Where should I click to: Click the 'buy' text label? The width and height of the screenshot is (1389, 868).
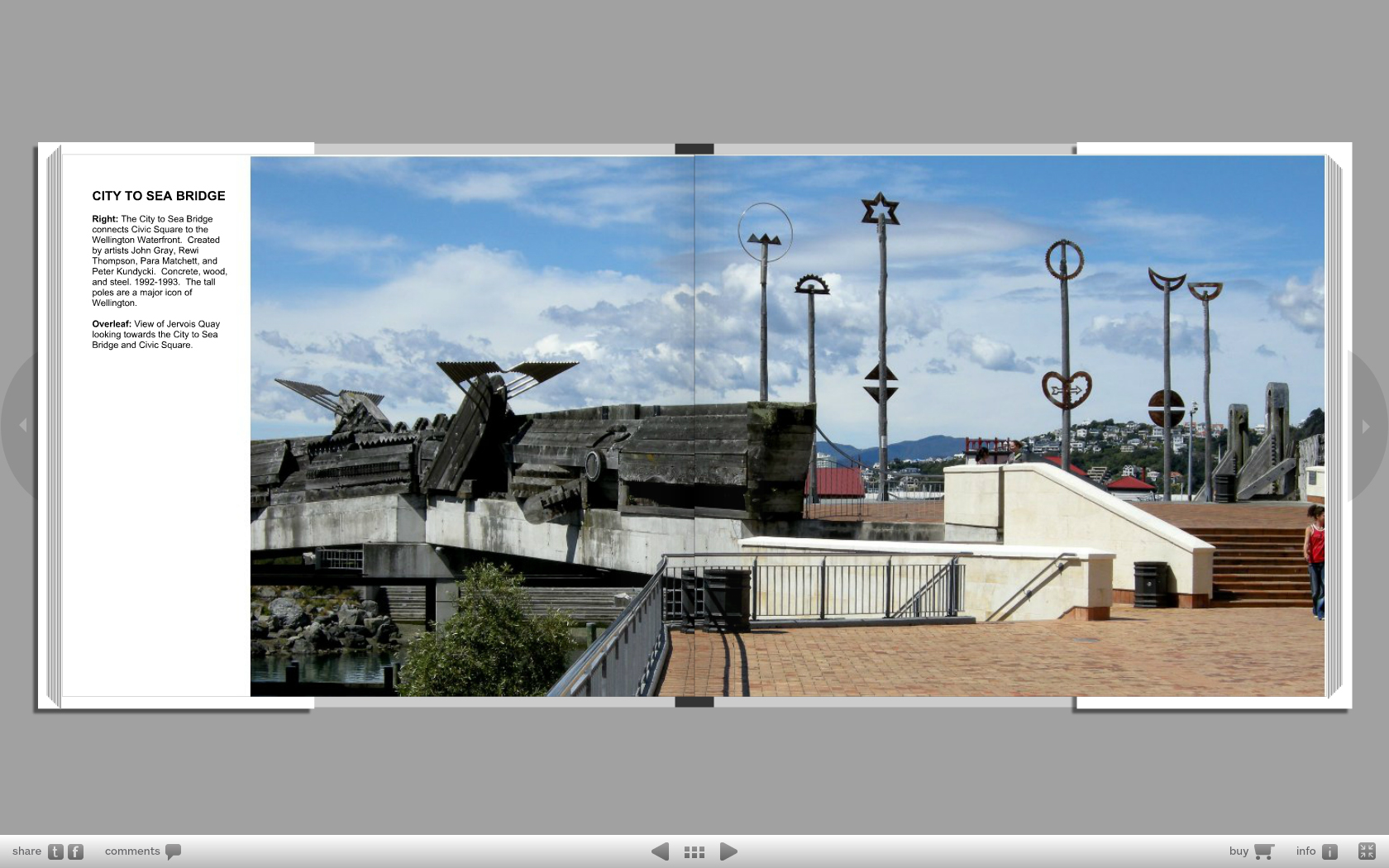pyautogui.click(x=1239, y=851)
